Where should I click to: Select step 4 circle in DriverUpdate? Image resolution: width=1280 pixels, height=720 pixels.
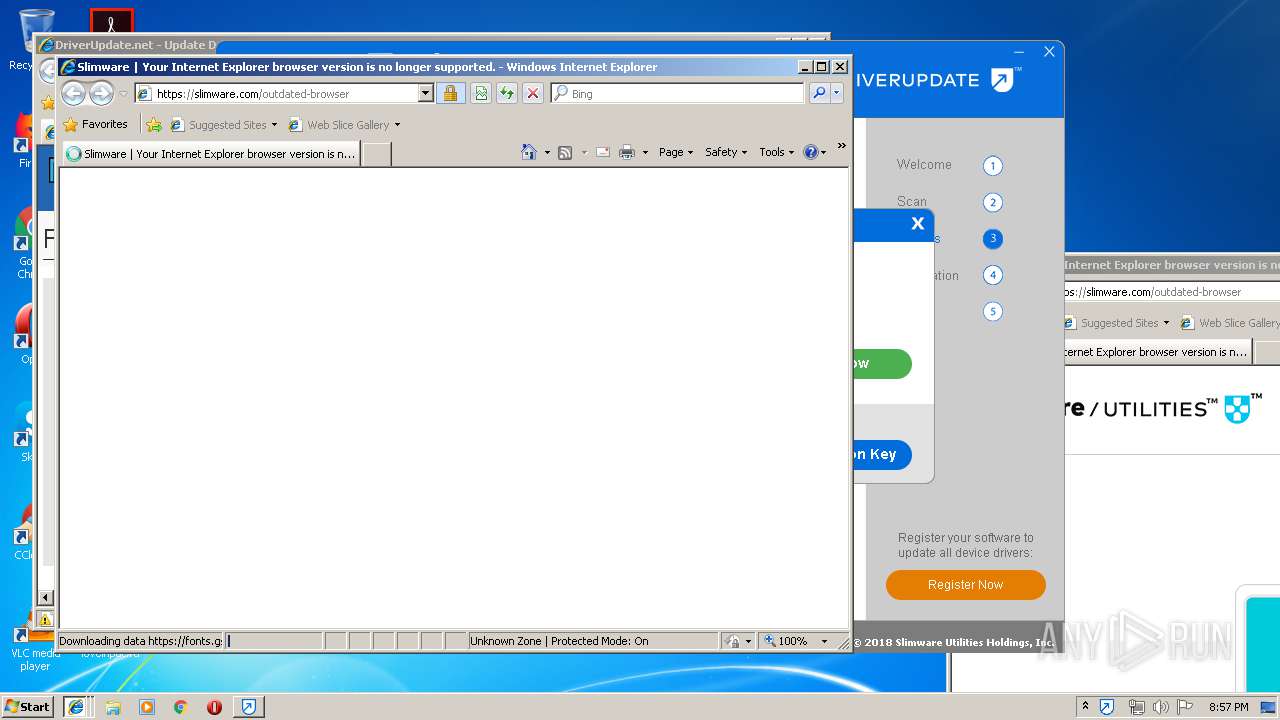tap(992, 275)
